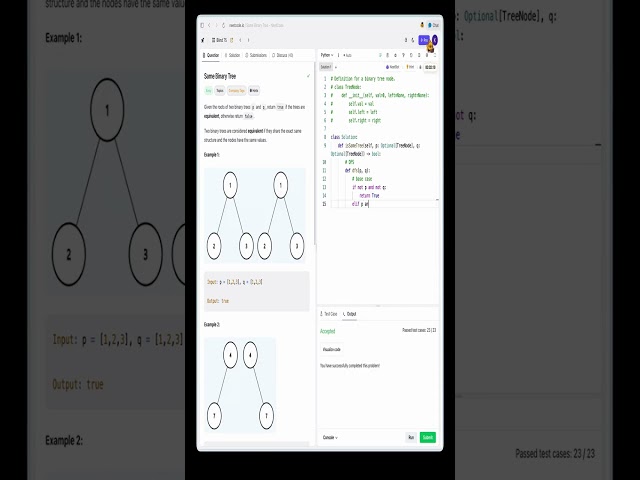640x480 pixels.
Task: Expand the Topics tag
Action: tap(220, 91)
